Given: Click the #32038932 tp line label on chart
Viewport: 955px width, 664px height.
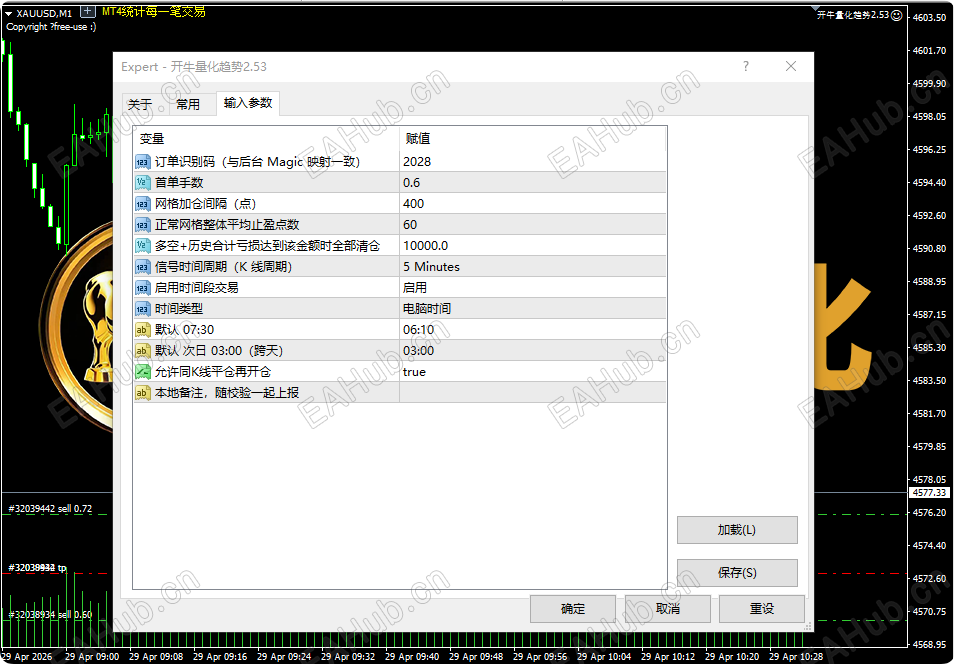Looking at the screenshot, I should point(38,568).
